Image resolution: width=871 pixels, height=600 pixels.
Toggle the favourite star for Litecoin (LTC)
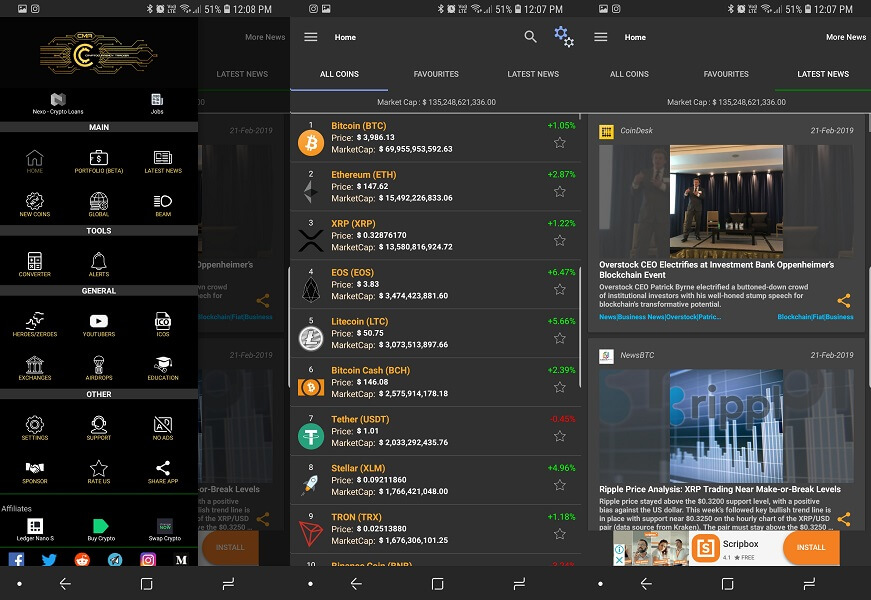tap(560, 338)
